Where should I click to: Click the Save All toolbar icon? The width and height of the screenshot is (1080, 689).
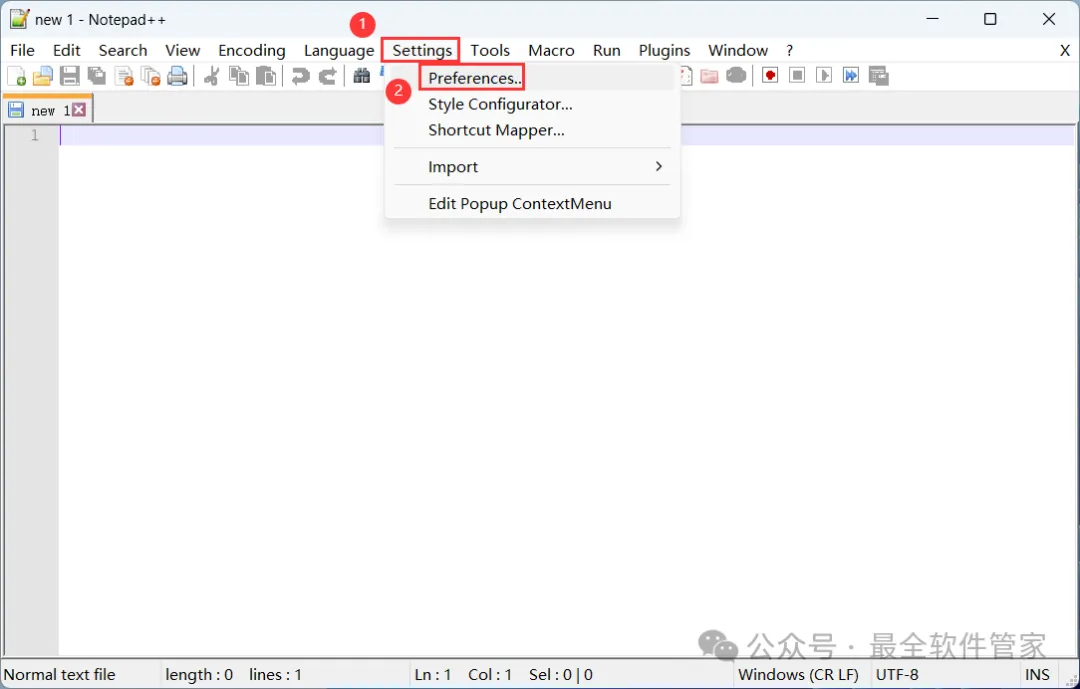pyautogui.click(x=97, y=76)
